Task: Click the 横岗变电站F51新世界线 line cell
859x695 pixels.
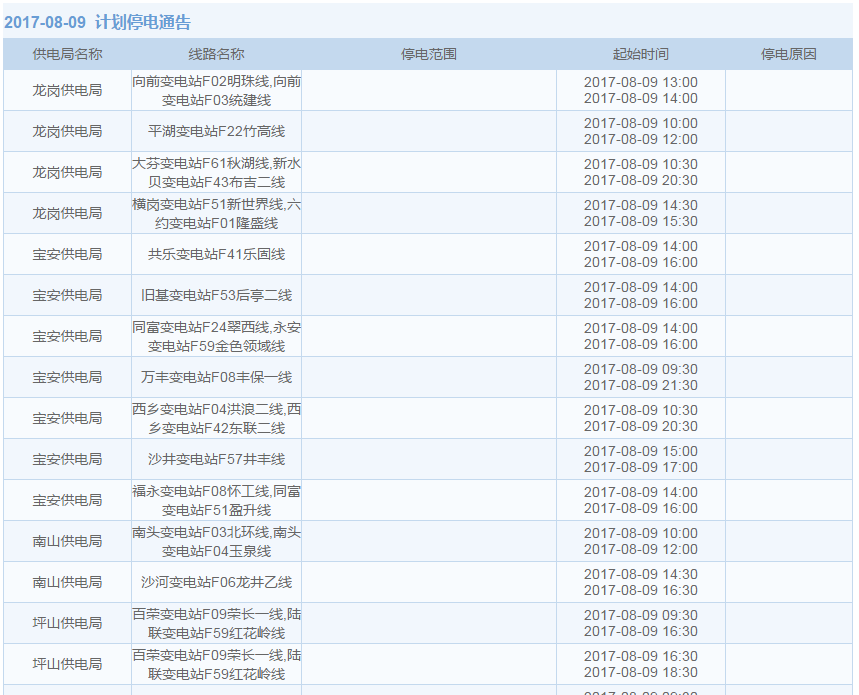Action: 216,213
